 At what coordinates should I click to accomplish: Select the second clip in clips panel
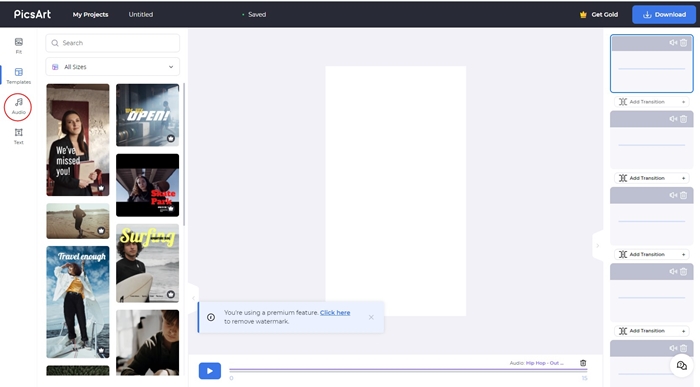pyautogui.click(x=652, y=140)
